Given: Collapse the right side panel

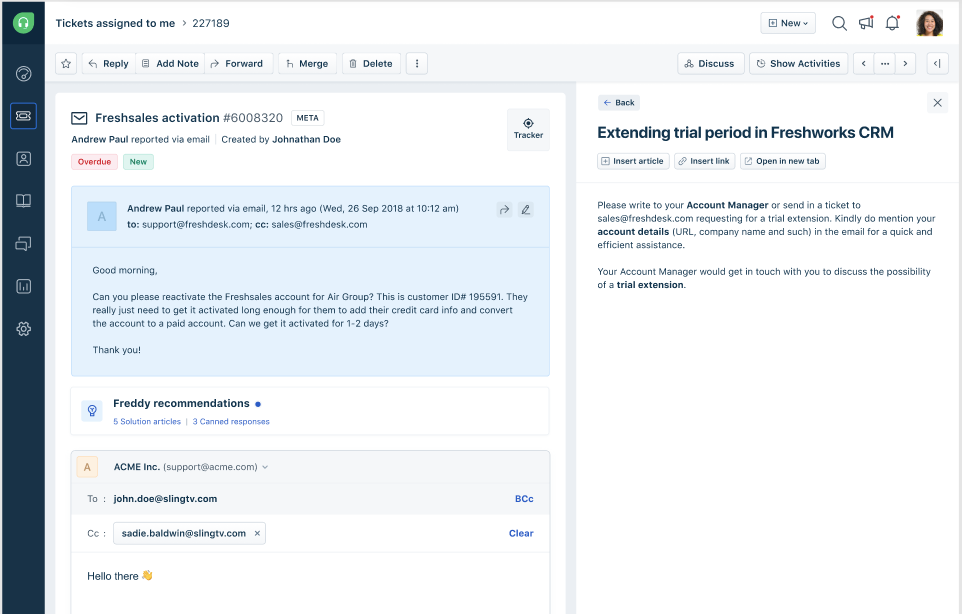Looking at the screenshot, I should [937, 64].
